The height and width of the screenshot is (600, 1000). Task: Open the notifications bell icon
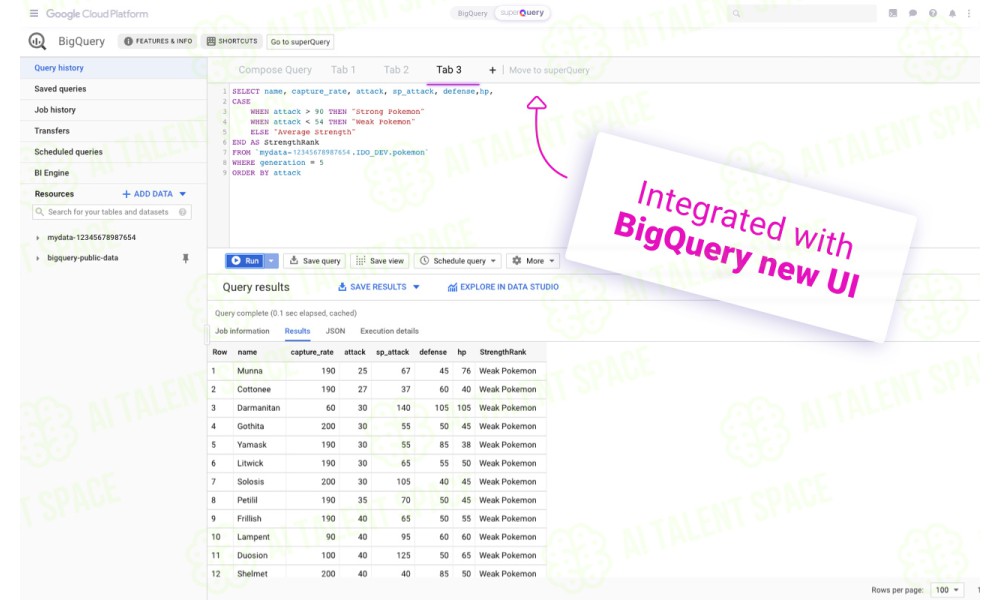pos(952,13)
